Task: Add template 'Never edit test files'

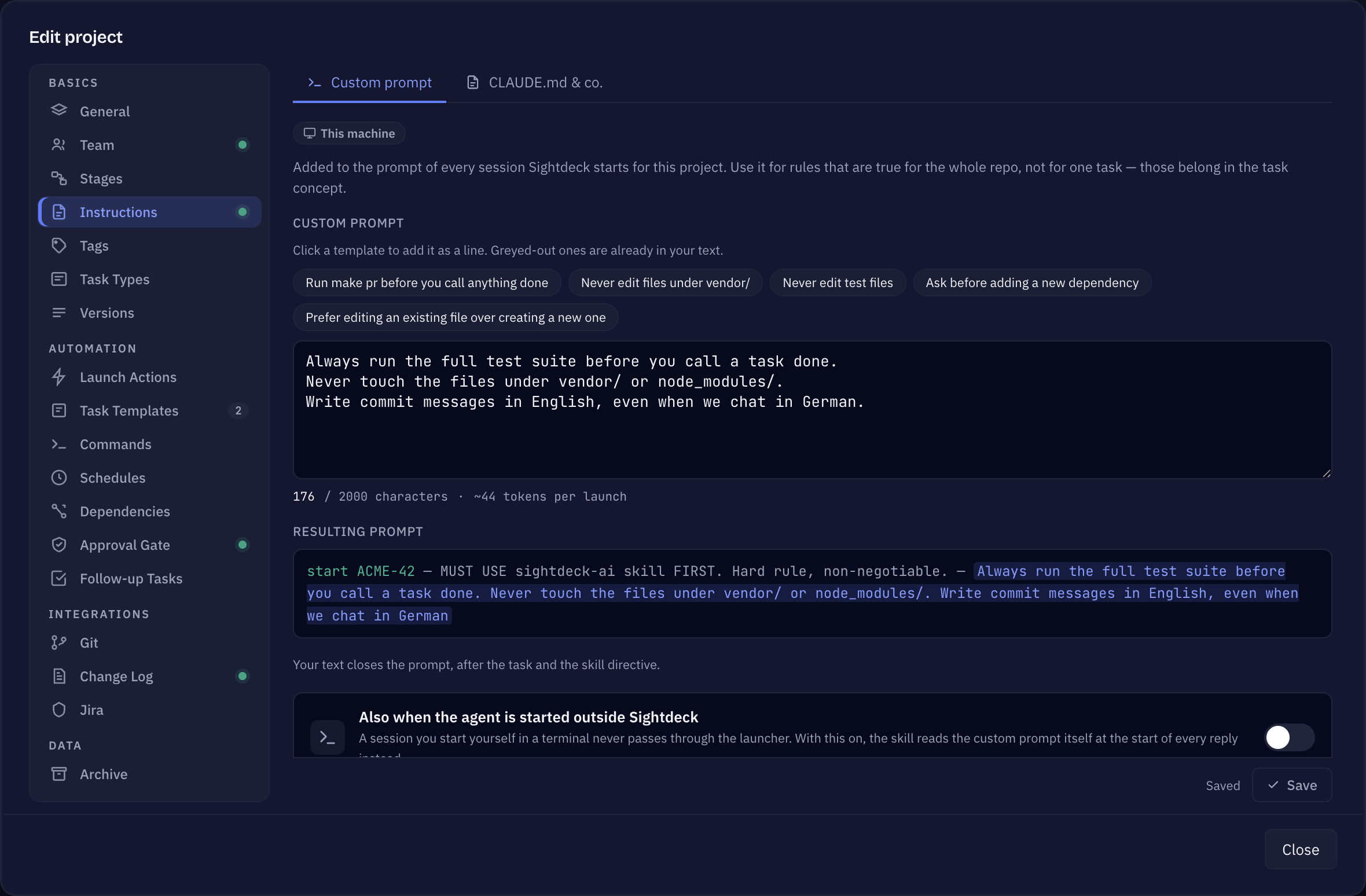Action: (x=838, y=282)
